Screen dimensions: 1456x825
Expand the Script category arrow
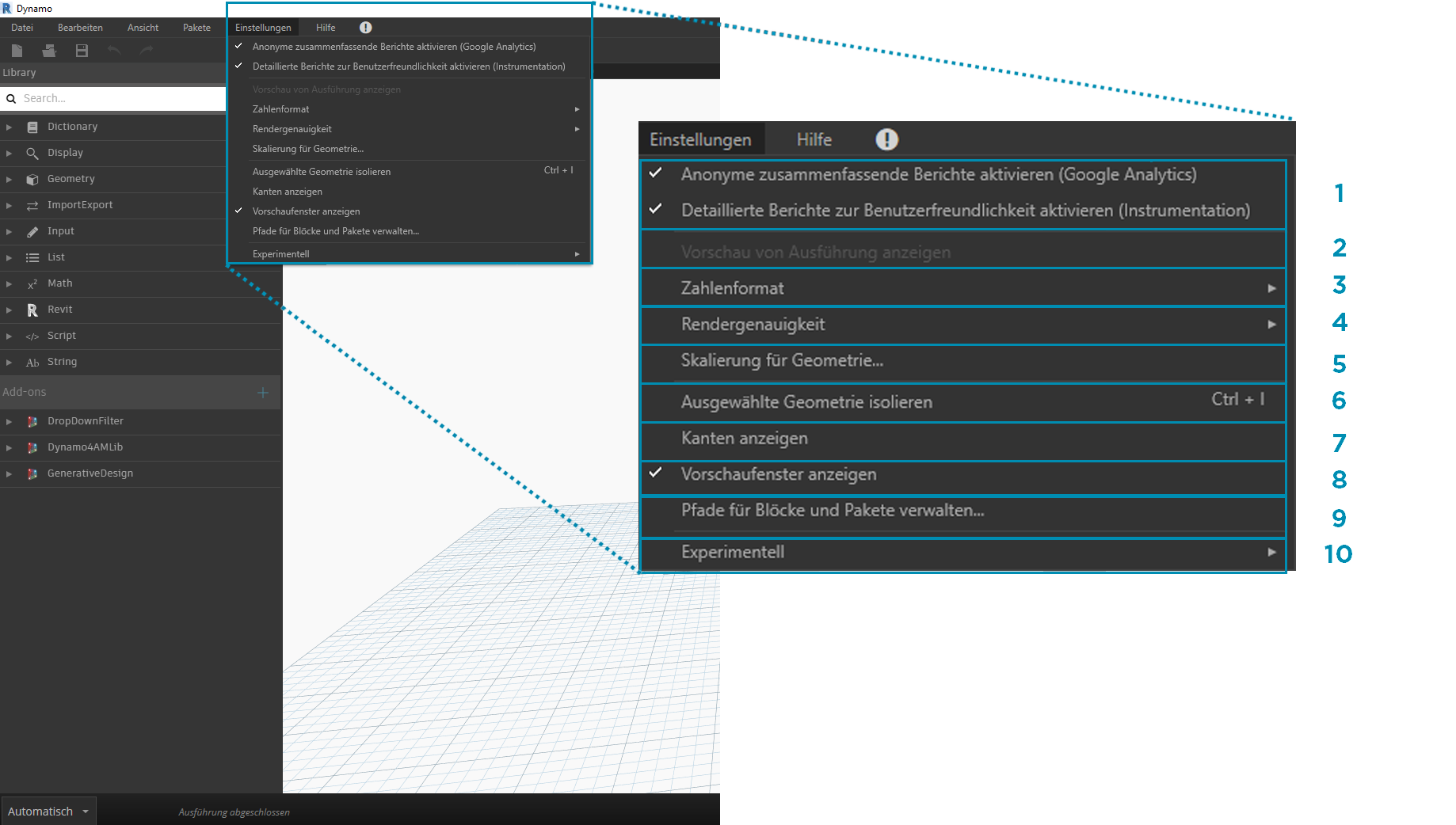9,336
